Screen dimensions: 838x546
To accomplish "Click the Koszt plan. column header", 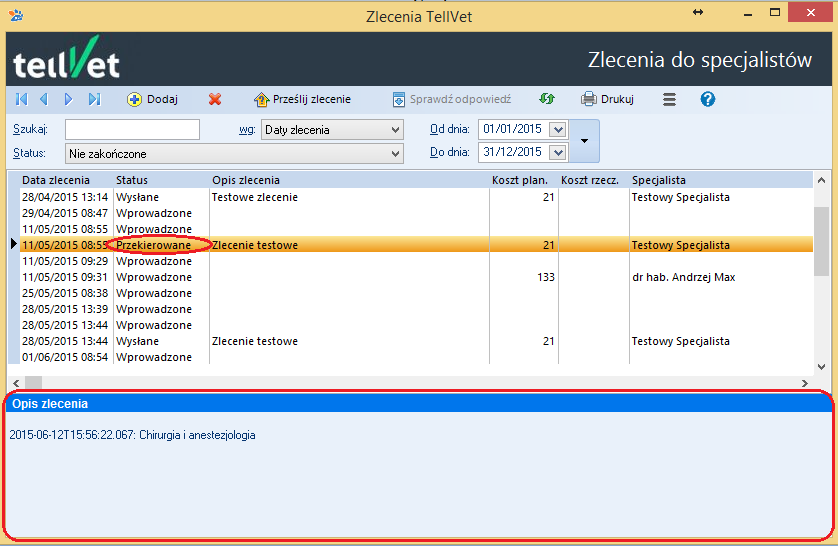I will point(519,180).
